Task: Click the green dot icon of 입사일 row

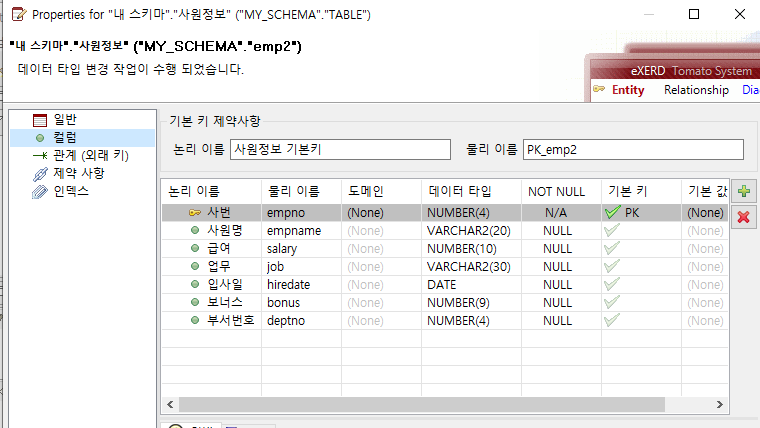Action: (195, 284)
